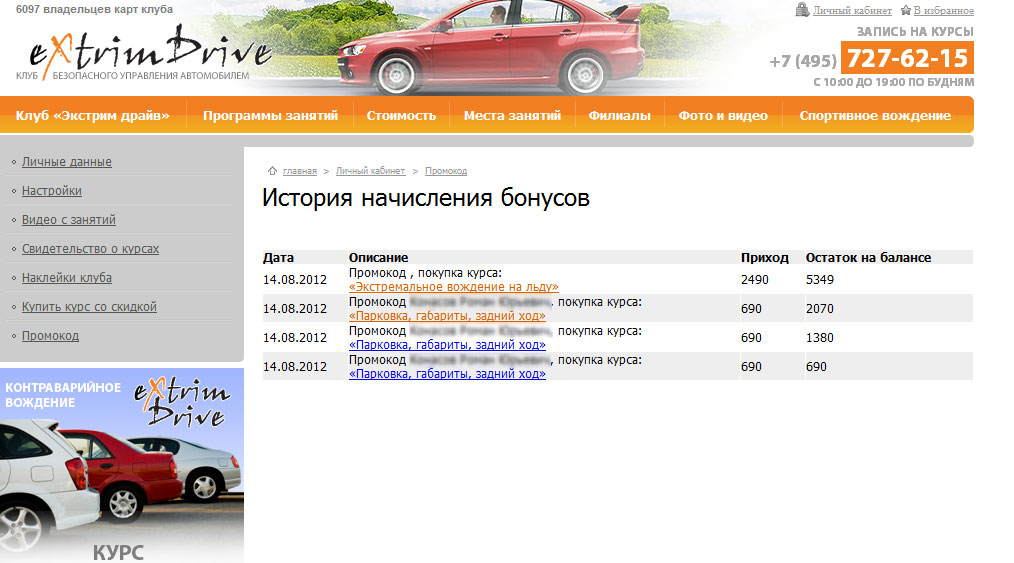This screenshot has width=1014, height=563.
Task: Go to the Стоимость menu item
Action: [x=401, y=116]
